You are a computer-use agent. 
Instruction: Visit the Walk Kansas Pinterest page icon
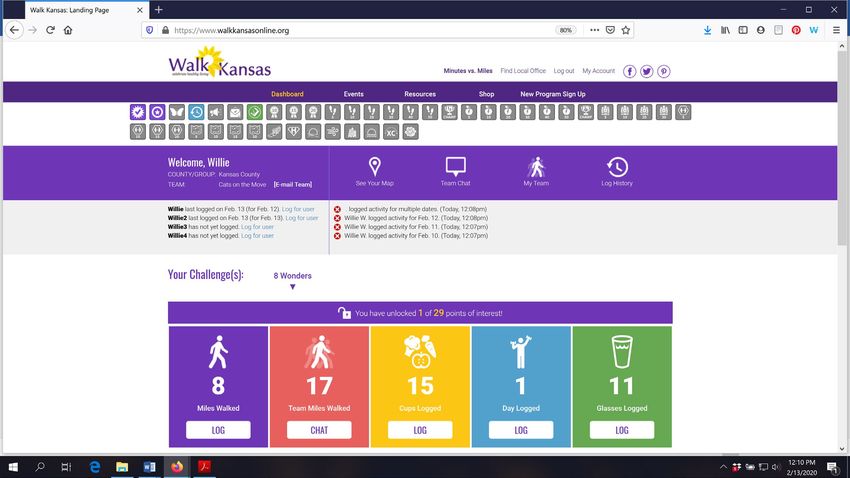[x=664, y=72]
